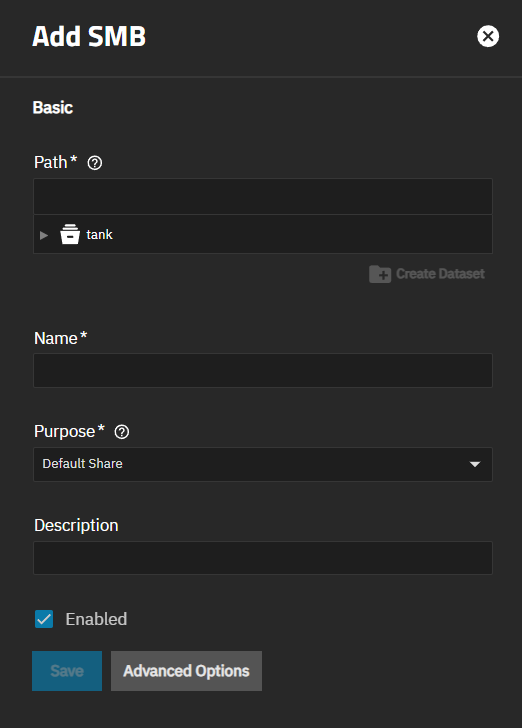Open the Purpose help tooltip icon
Image resolution: width=522 pixels, height=728 pixels.
122,432
